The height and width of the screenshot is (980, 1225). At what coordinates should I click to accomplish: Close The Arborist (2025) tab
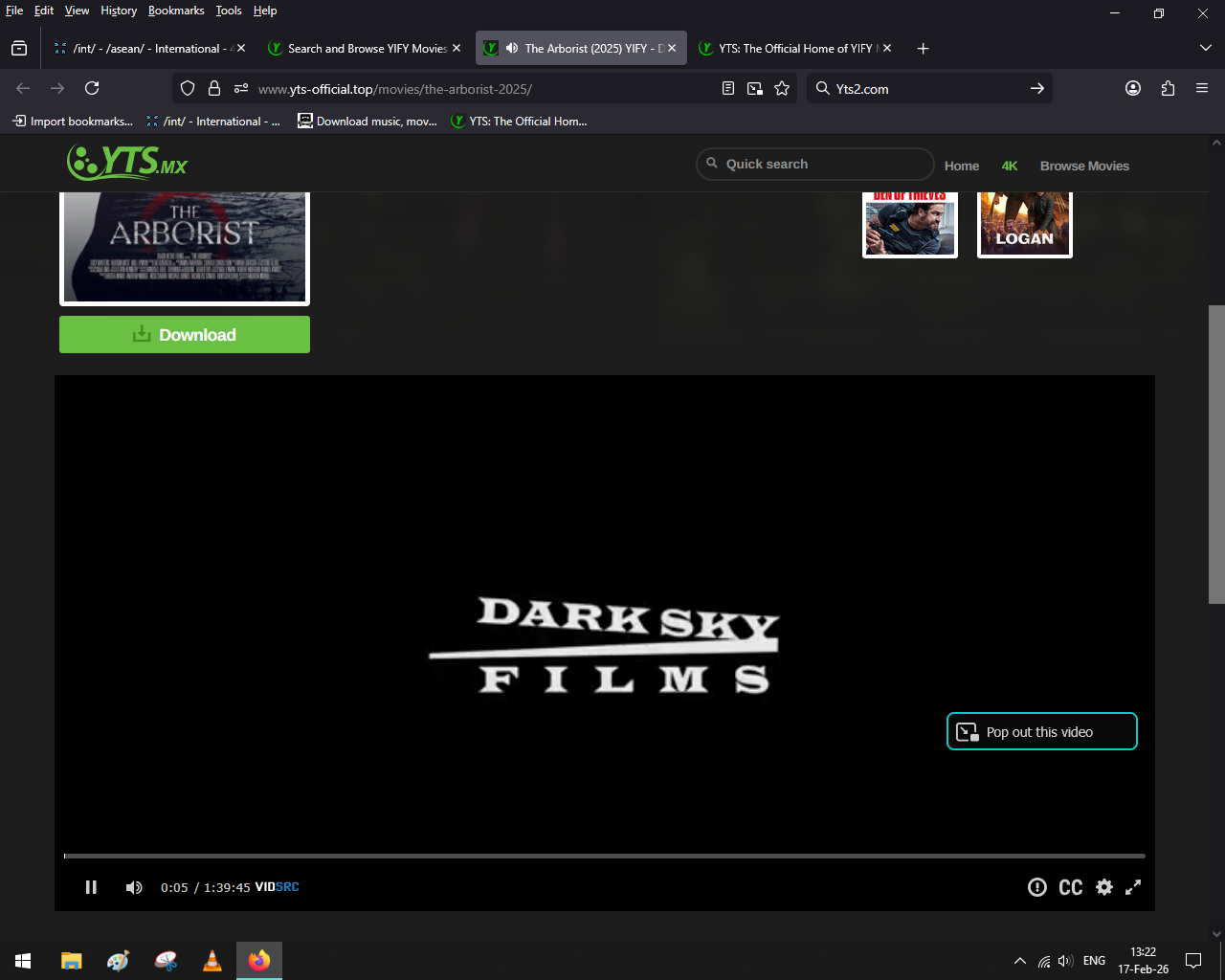click(672, 48)
